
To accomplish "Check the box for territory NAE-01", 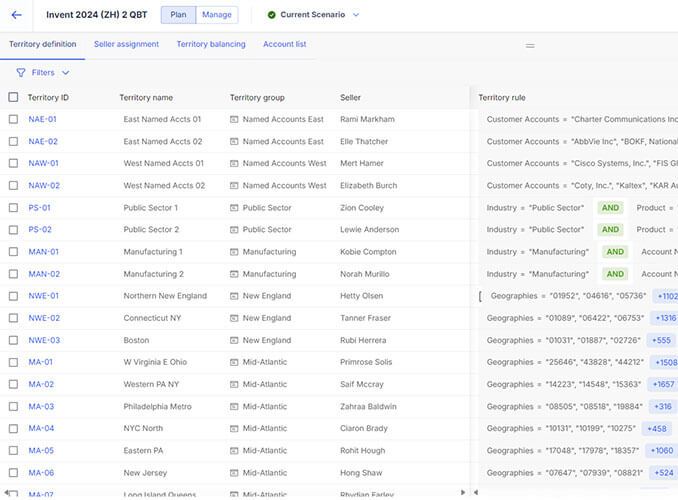I will click(x=13, y=120).
